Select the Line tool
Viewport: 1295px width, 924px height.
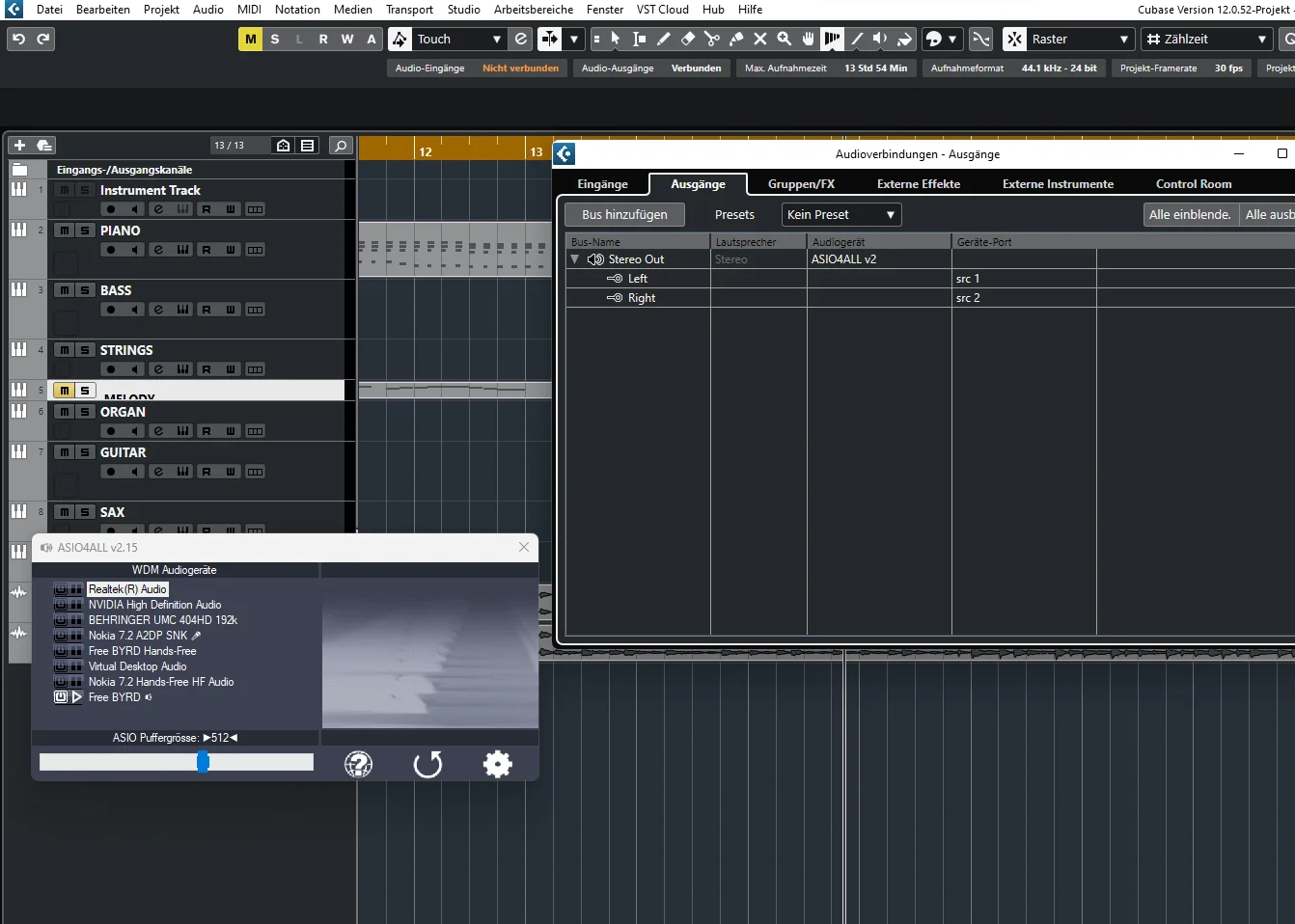click(x=857, y=39)
